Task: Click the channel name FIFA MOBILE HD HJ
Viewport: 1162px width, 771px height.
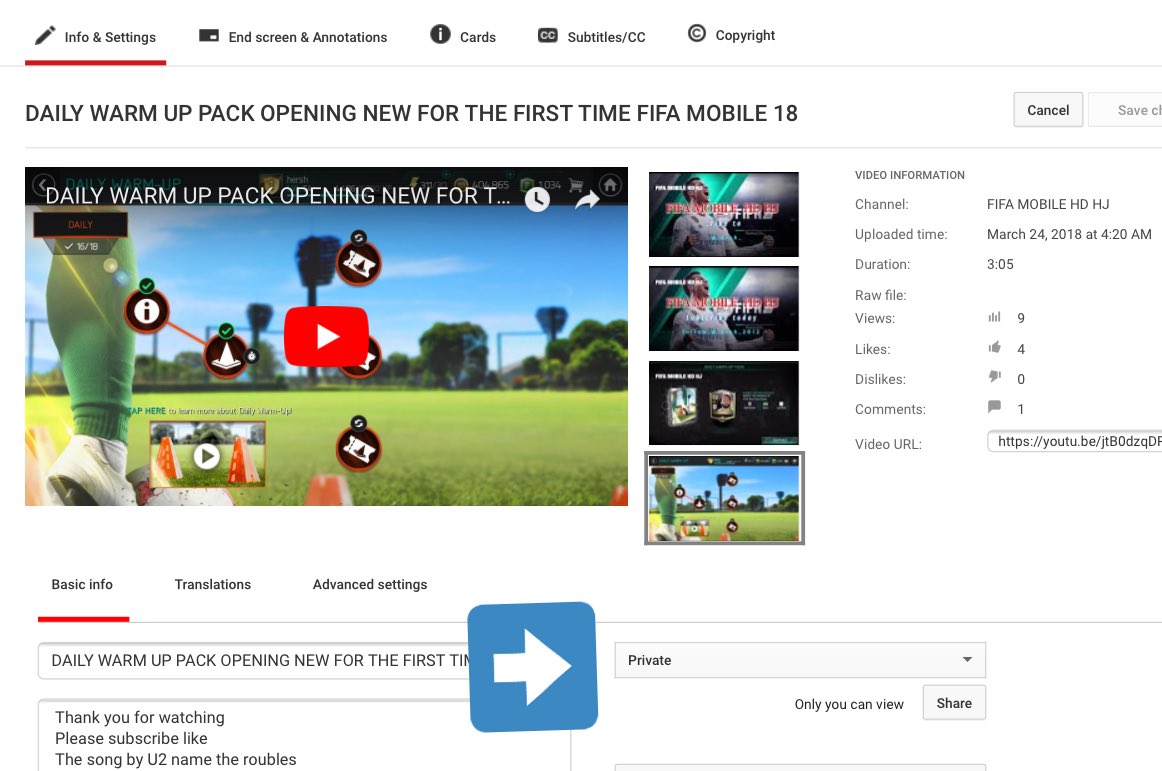Action: (1048, 204)
